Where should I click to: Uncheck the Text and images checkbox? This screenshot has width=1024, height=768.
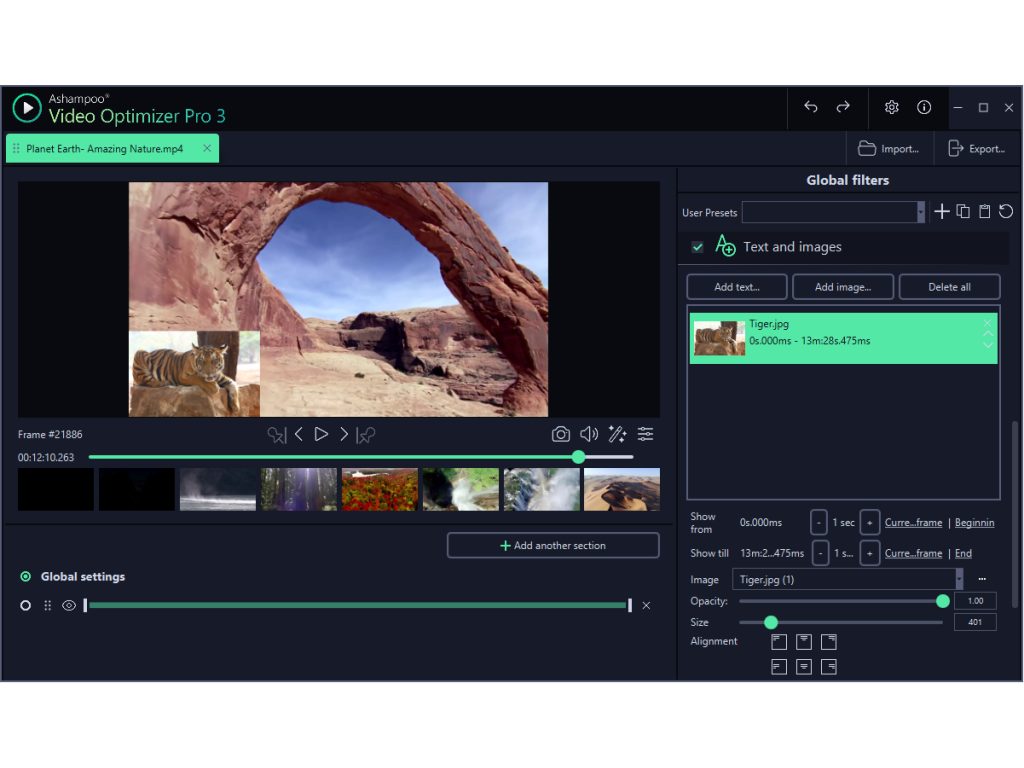[x=698, y=247]
